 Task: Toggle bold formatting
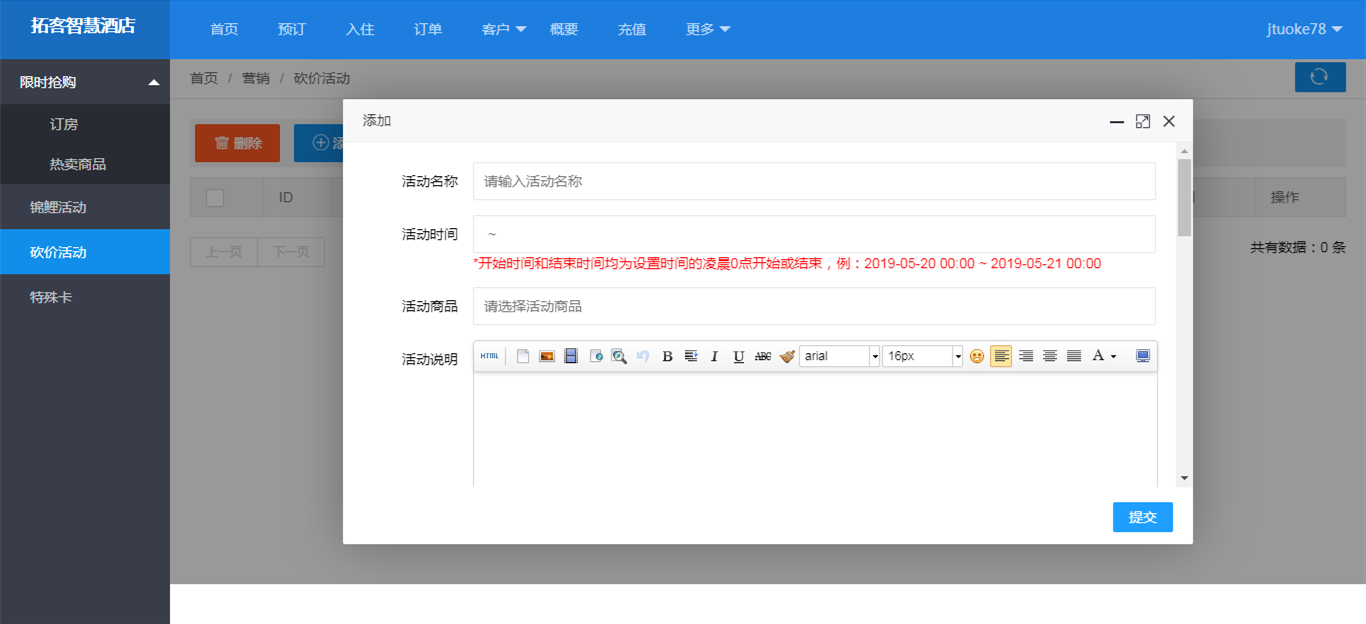pyautogui.click(x=667, y=356)
